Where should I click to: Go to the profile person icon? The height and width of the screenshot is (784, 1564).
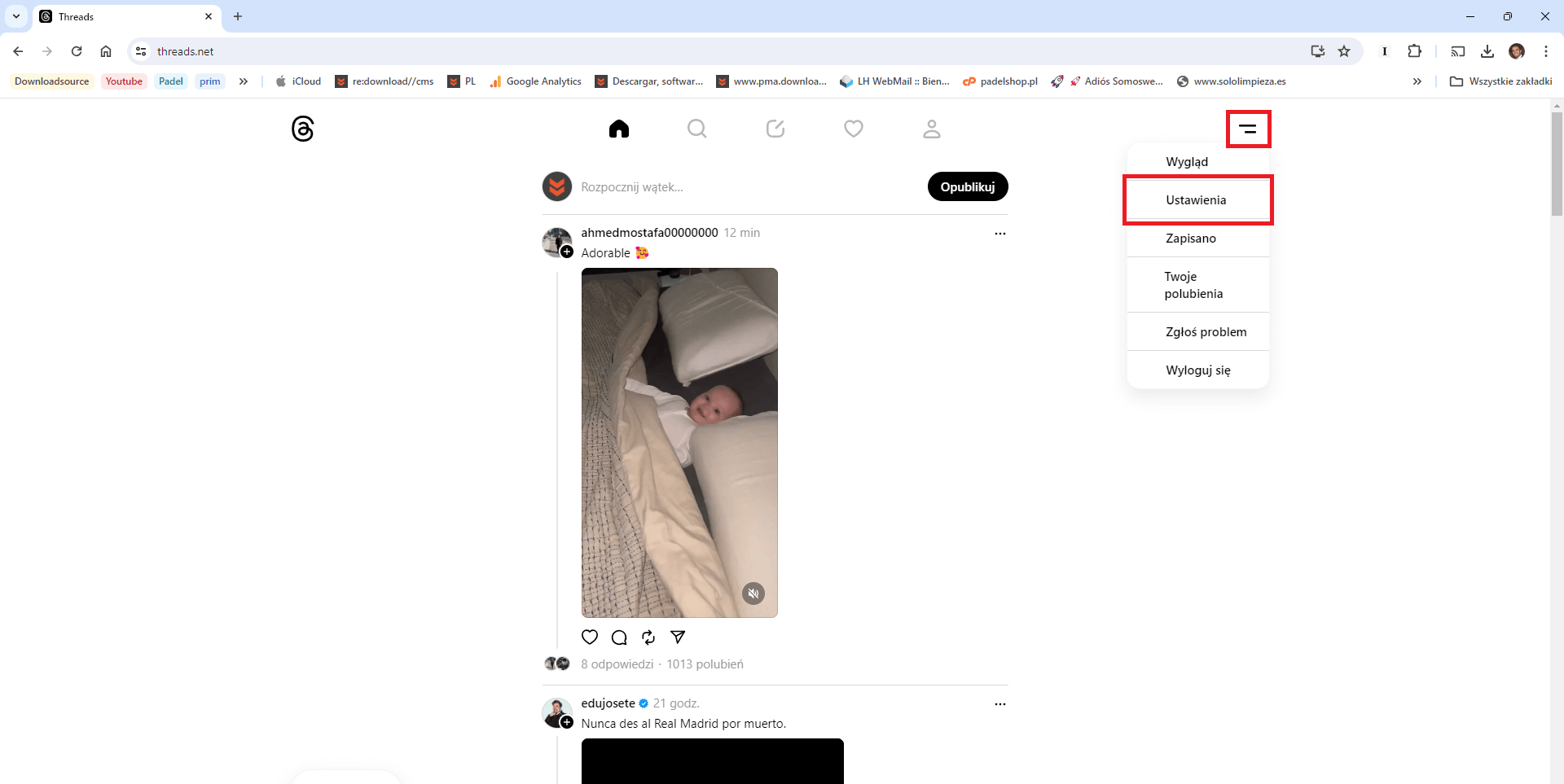pos(932,129)
